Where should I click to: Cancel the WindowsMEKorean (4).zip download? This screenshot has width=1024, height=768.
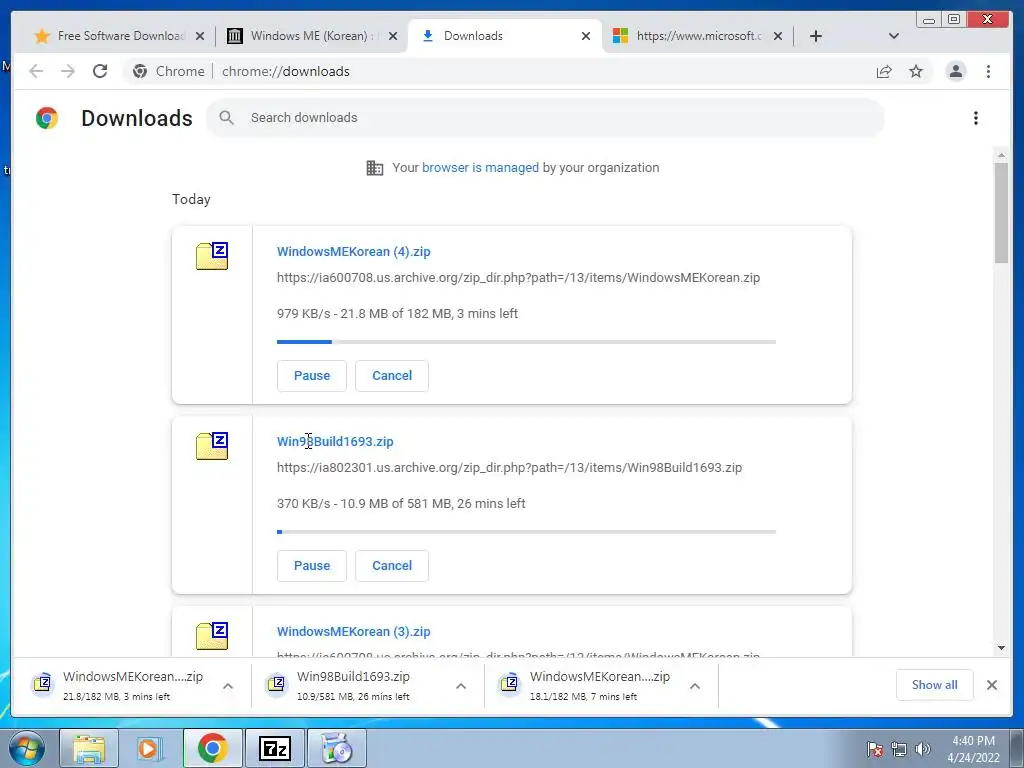click(x=392, y=376)
